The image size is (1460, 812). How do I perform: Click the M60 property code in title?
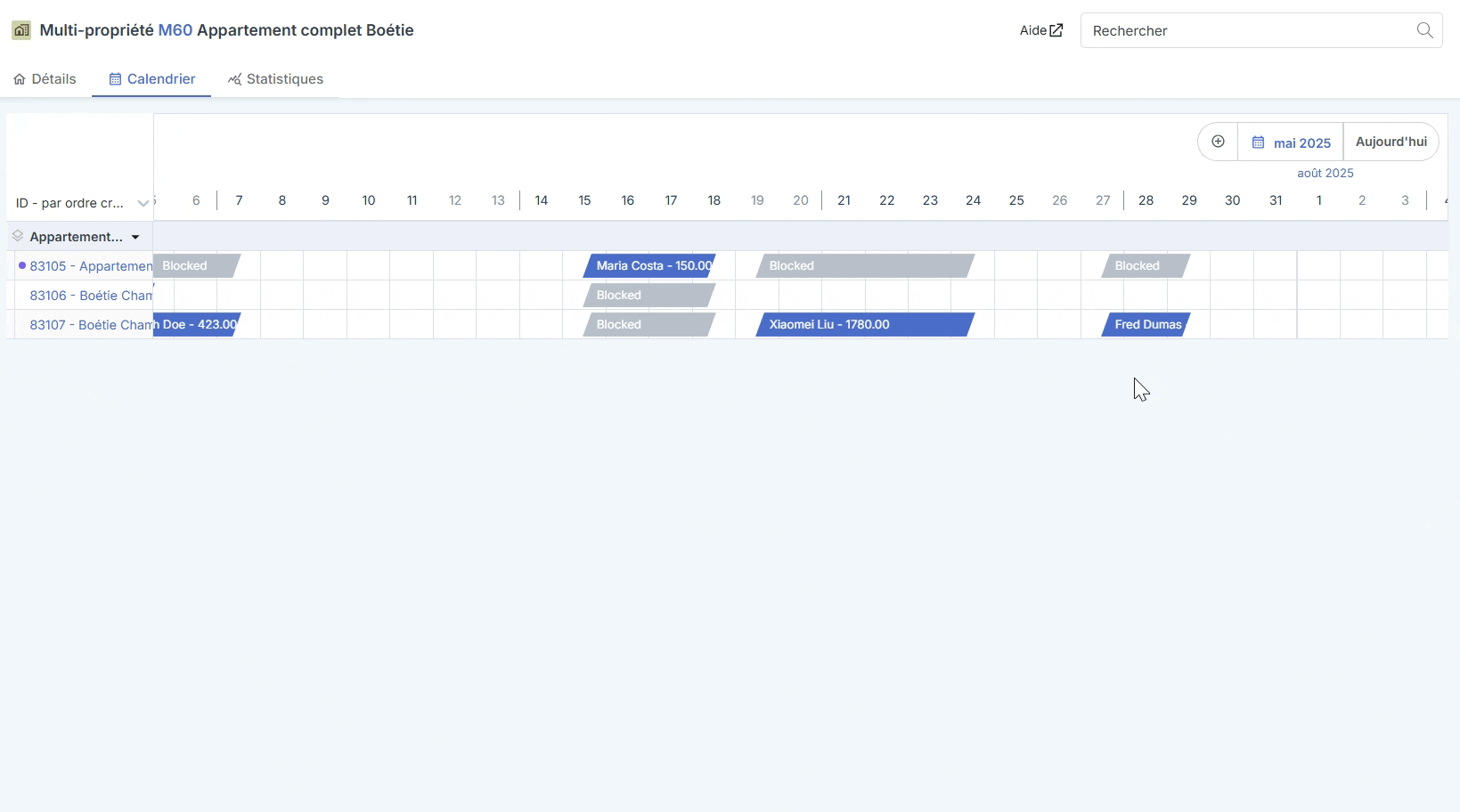(x=175, y=30)
